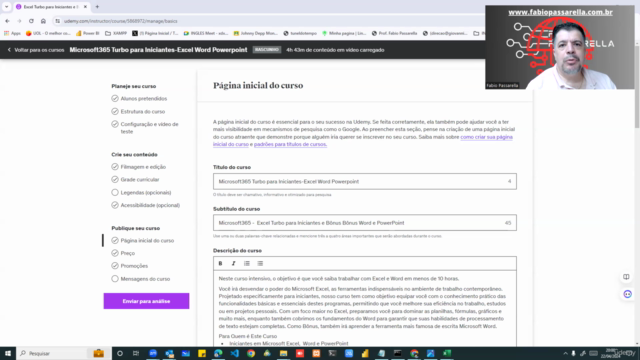Open the UOL bookmark
This screenshot has height=360, width=640.
point(48,33)
